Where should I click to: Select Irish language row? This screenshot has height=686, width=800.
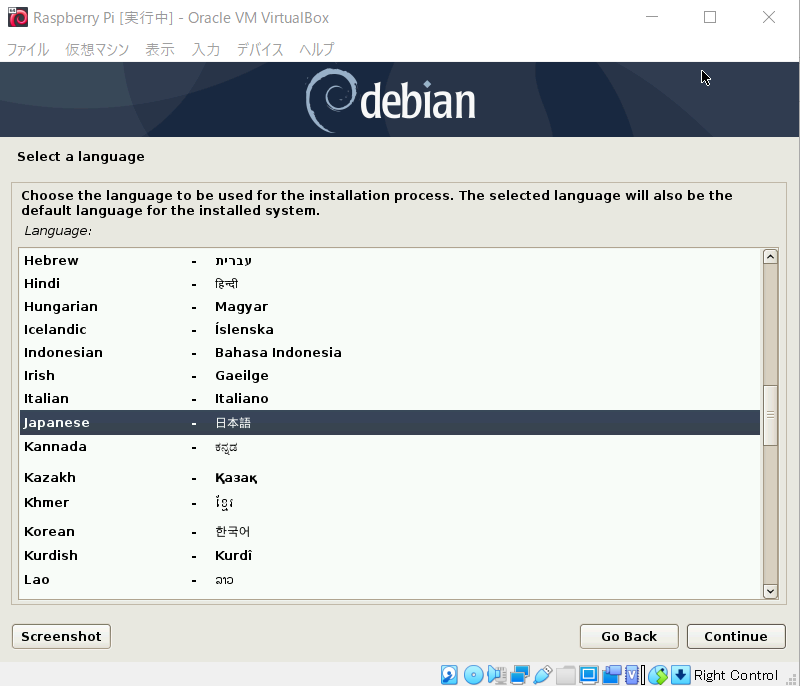[x=390, y=375]
